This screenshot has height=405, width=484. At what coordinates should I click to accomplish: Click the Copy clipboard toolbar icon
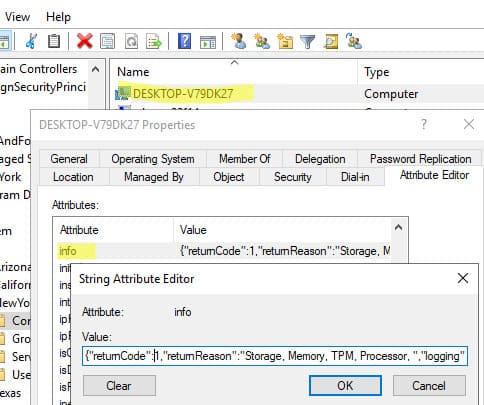point(54,41)
